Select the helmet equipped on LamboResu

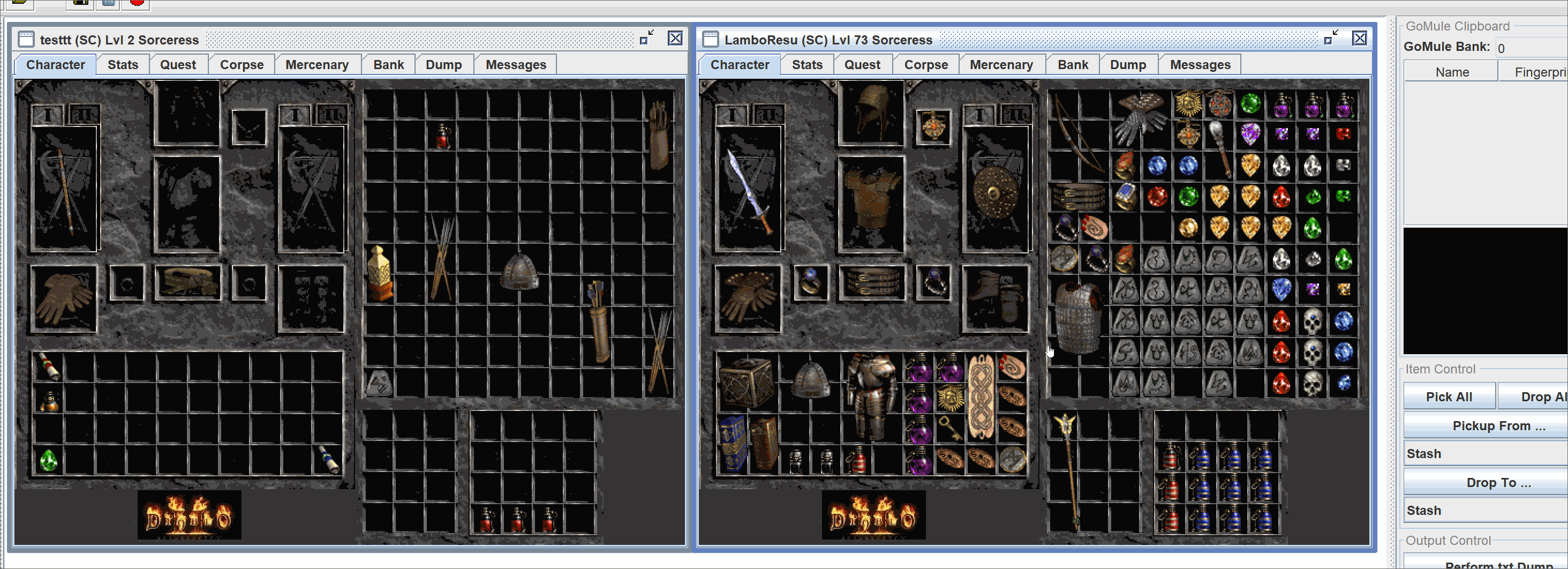tap(872, 113)
